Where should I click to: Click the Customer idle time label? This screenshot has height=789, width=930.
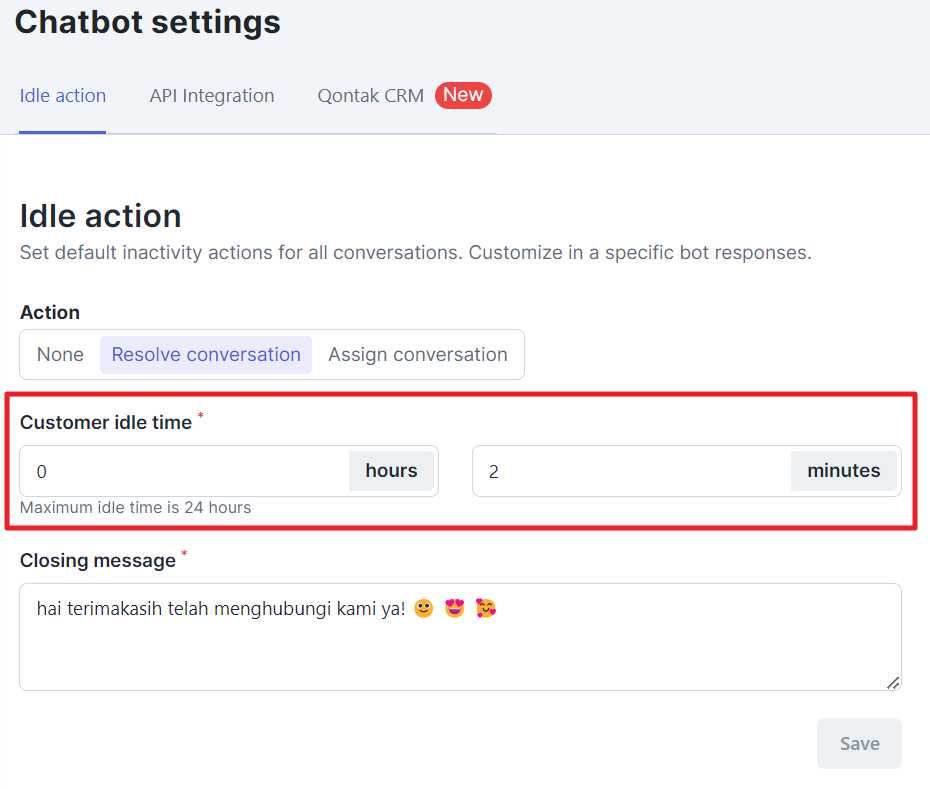106,422
